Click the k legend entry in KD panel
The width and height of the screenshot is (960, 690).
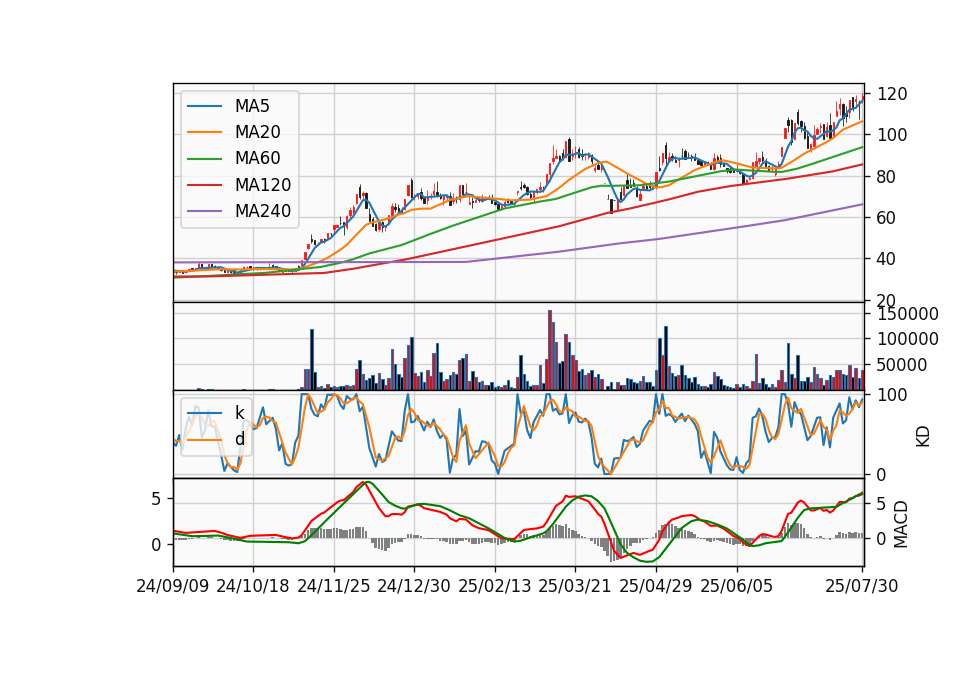(x=239, y=413)
